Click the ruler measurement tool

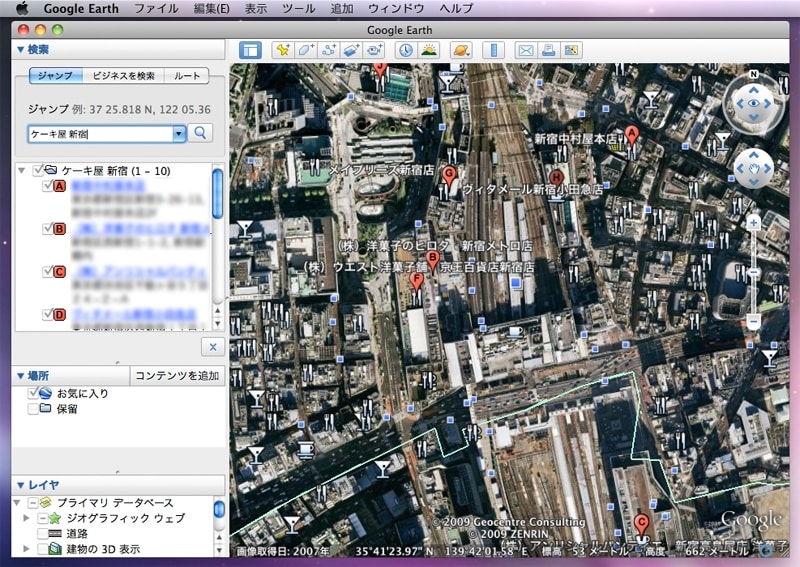pyautogui.click(x=491, y=49)
